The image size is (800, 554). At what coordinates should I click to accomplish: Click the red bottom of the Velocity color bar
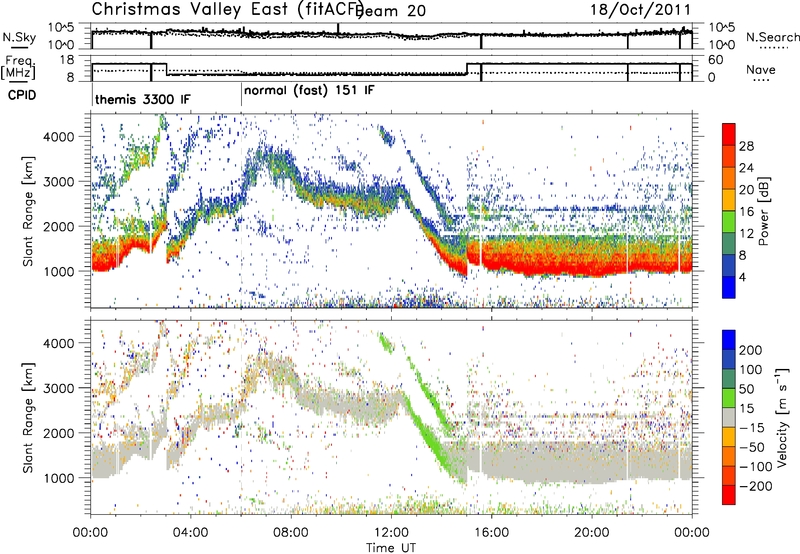(729, 495)
